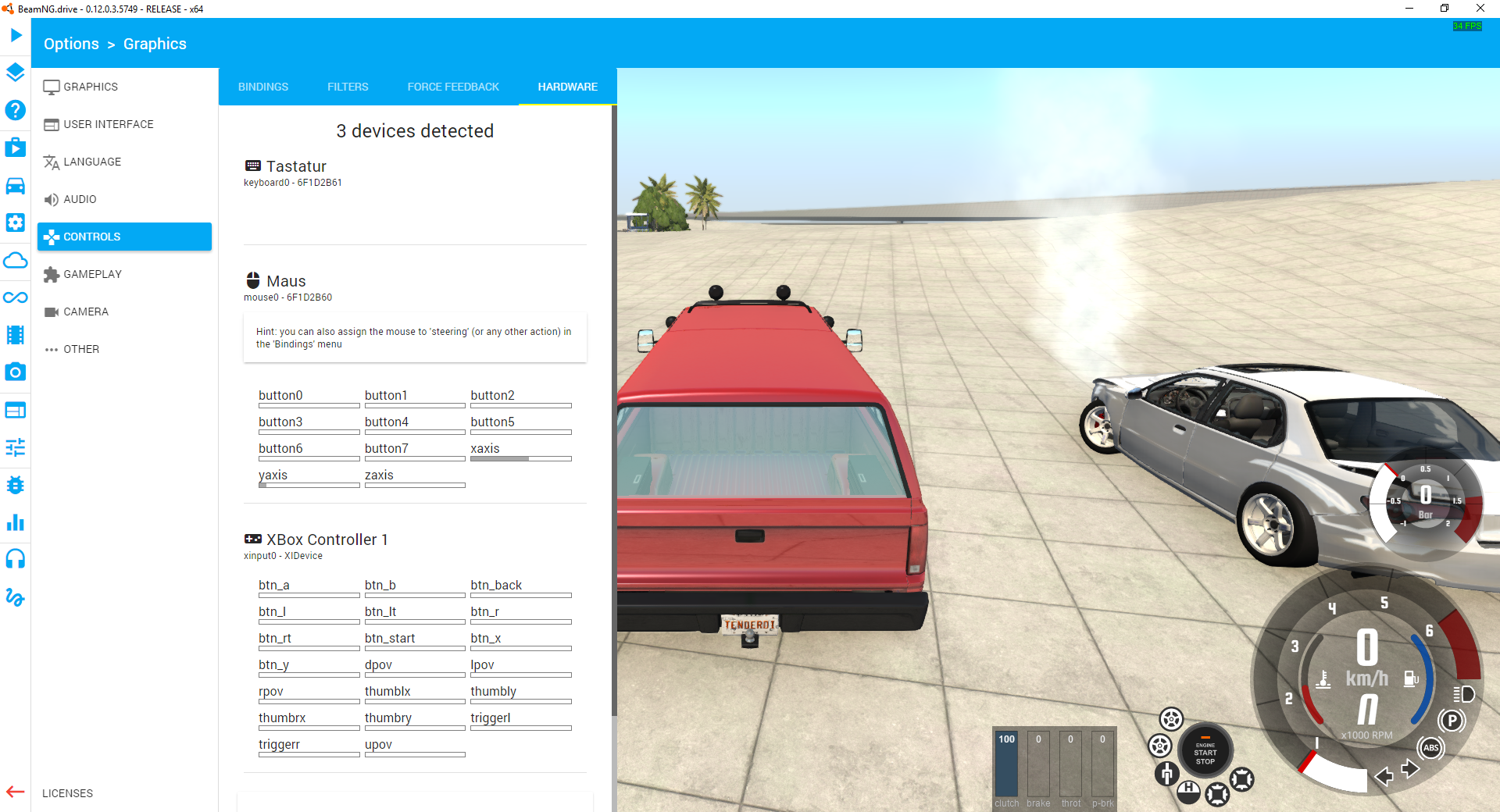Open the performance bar chart icon
The height and width of the screenshot is (812, 1500).
(x=16, y=522)
